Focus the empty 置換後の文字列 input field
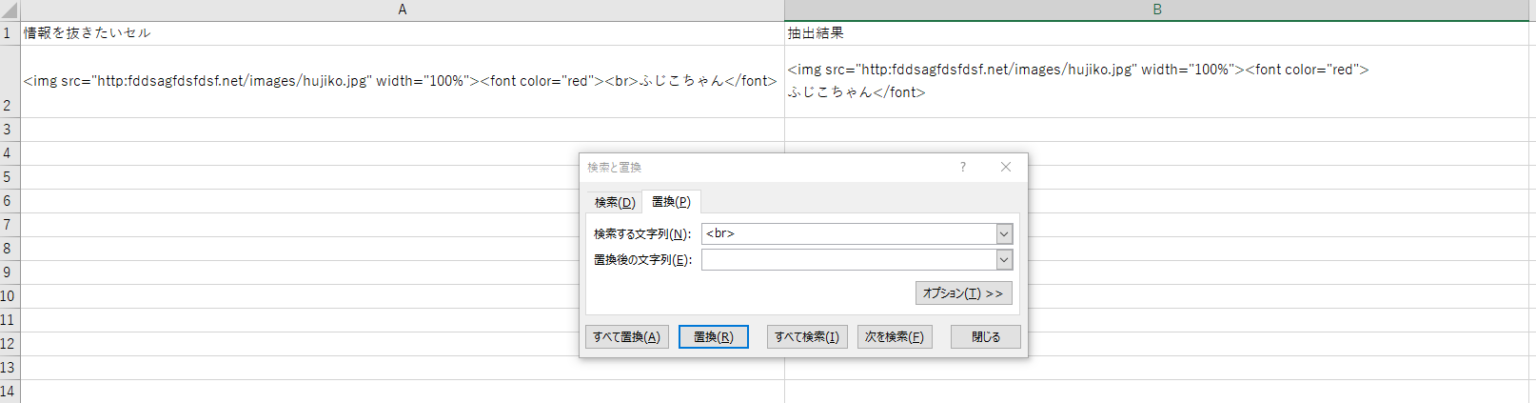1536x403 pixels. pos(849,260)
